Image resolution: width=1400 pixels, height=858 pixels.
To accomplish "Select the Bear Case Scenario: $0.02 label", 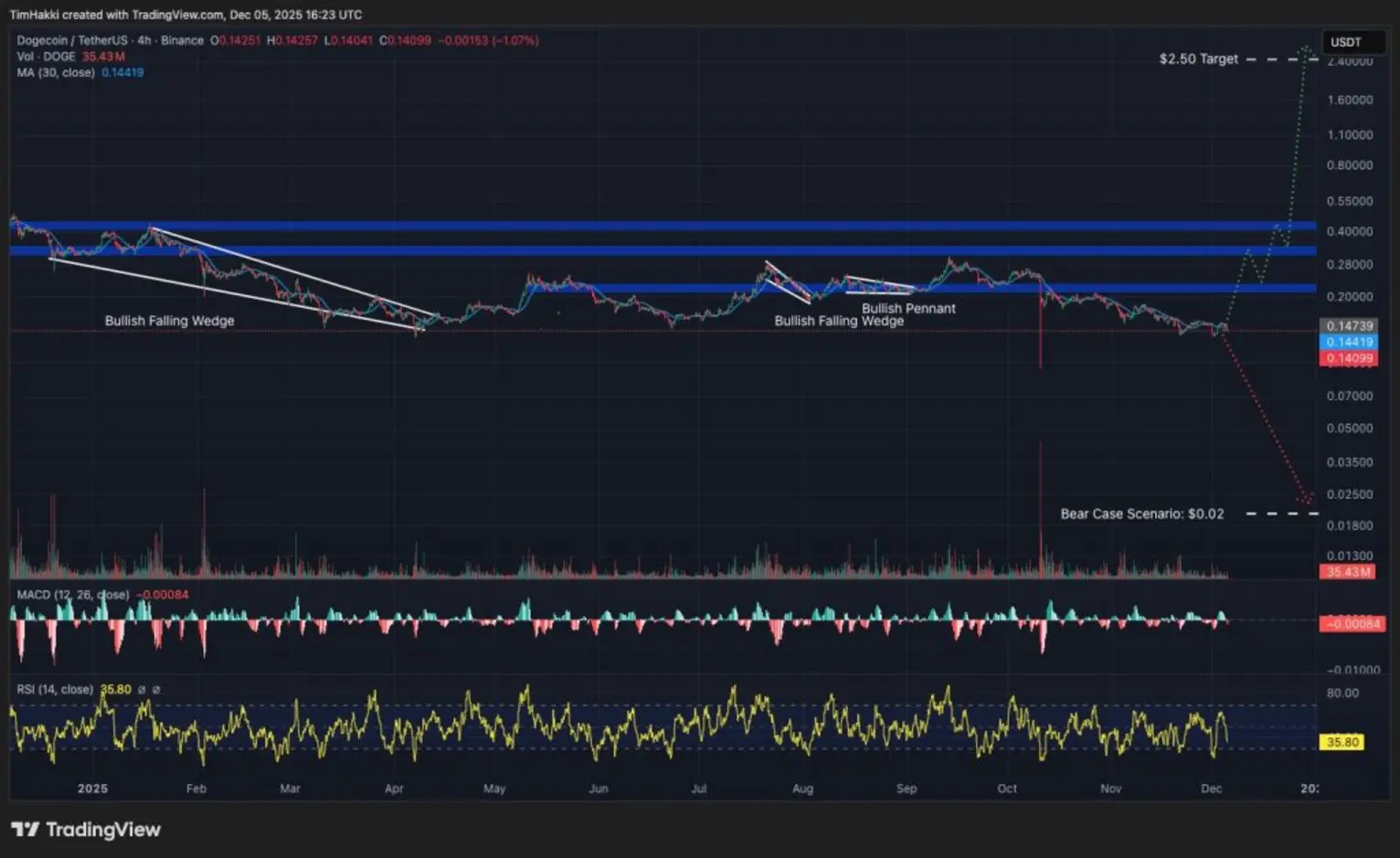I will [x=1141, y=514].
